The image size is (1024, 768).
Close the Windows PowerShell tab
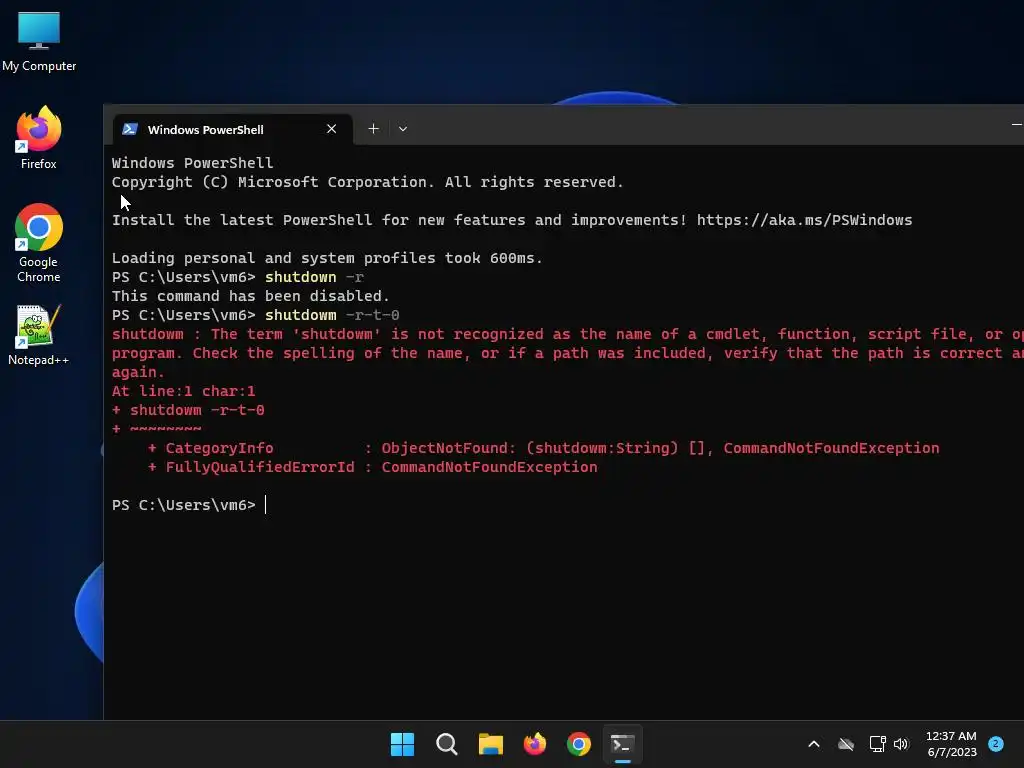332,129
